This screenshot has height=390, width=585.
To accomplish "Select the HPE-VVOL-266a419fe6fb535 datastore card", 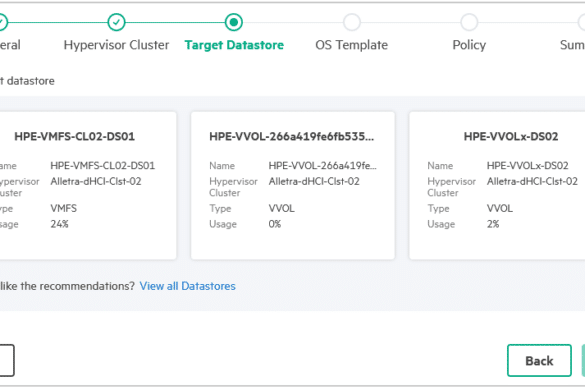I will 293,185.
